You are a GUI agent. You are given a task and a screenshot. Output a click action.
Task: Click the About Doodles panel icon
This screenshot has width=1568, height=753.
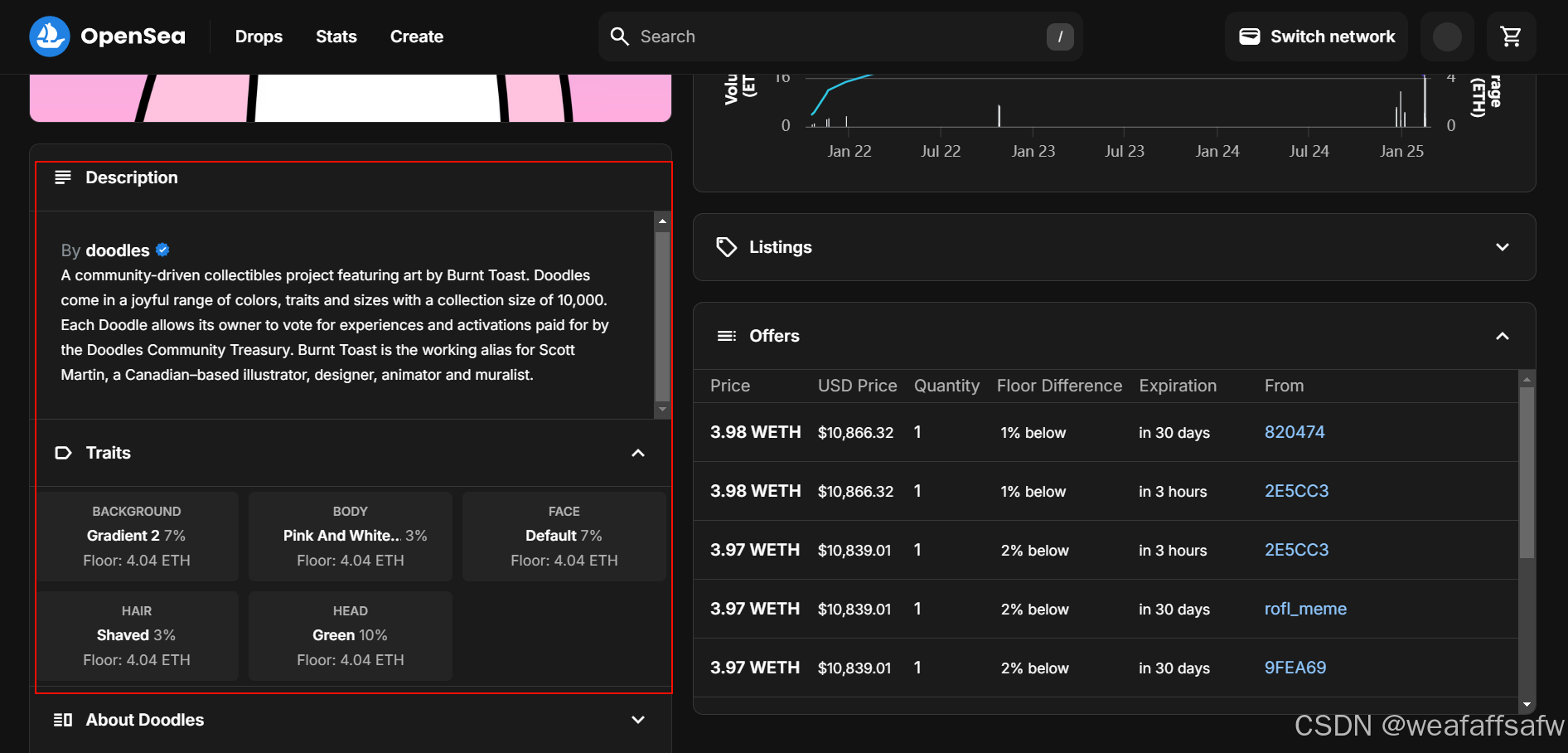point(63,720)
